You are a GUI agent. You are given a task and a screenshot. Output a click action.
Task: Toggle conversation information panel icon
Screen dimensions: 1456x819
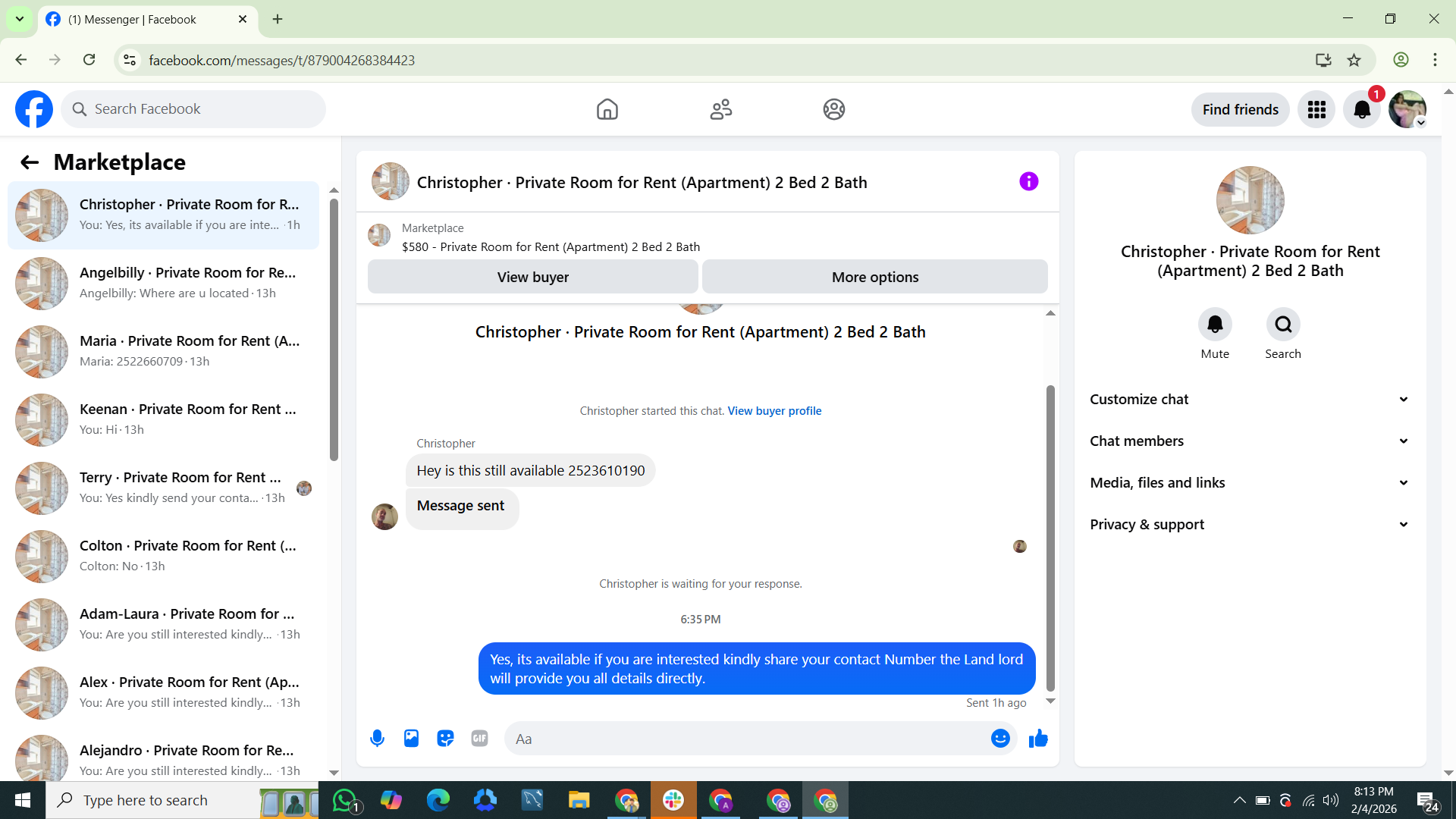coord(1028,181)
